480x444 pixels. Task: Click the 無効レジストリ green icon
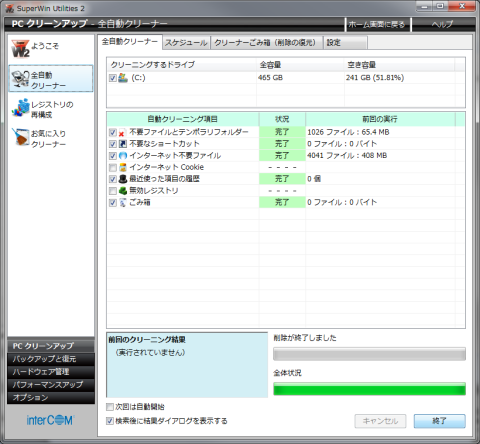(x=122, y=191)
